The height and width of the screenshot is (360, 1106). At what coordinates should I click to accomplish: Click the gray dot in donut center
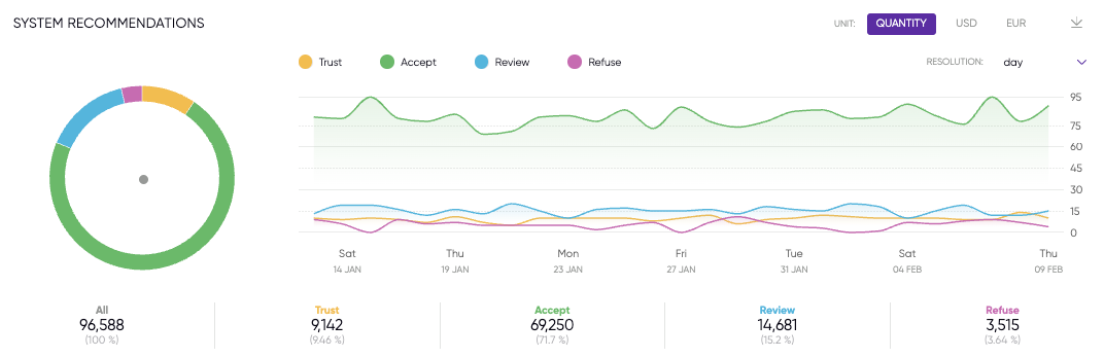pos(143,179)
